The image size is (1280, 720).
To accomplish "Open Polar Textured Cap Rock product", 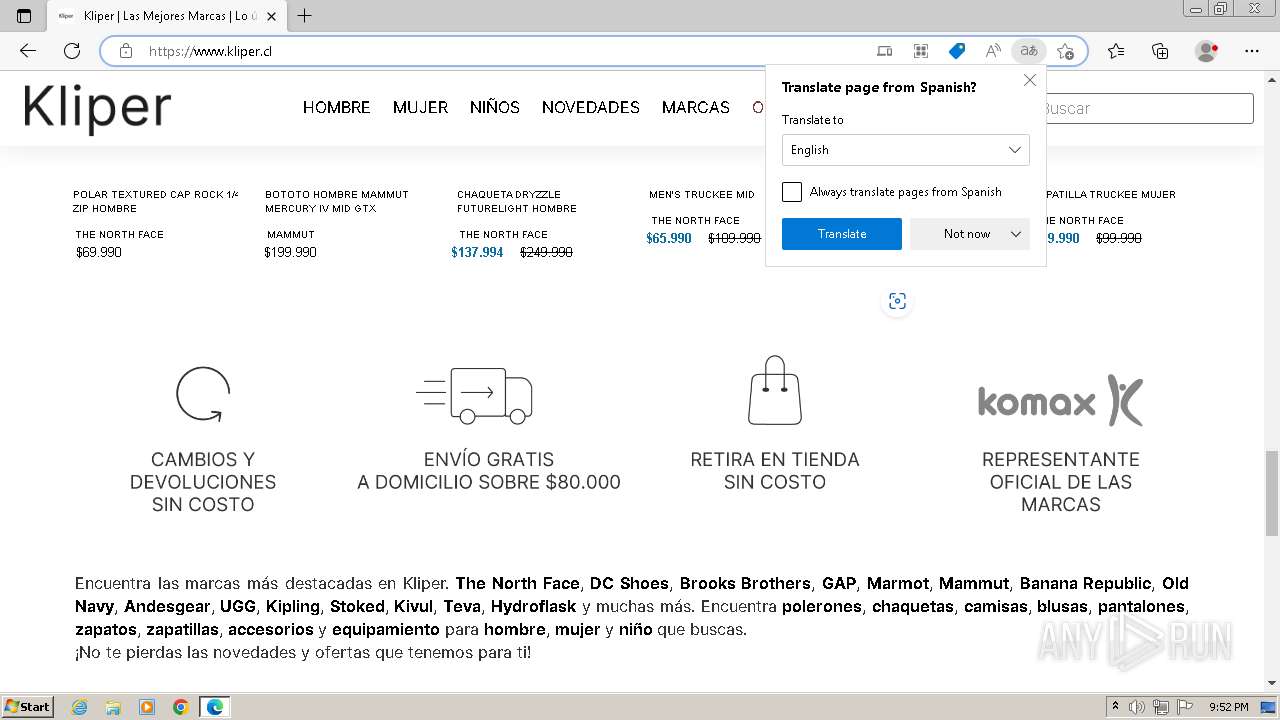I will tap(155, 201).
